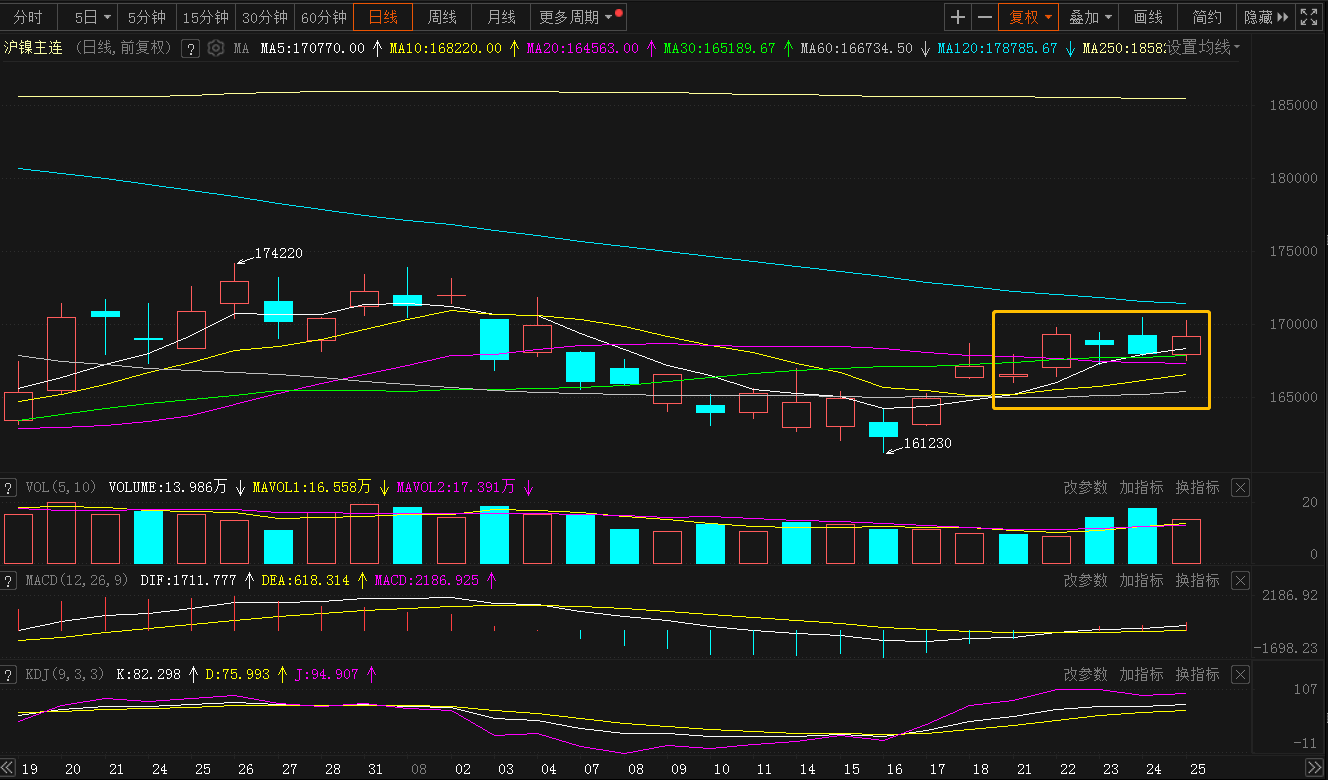This screenshot has width=1328, height=780.
Task: Toggle 简约 simplified view mode
Action: [x=1207, y=17]
